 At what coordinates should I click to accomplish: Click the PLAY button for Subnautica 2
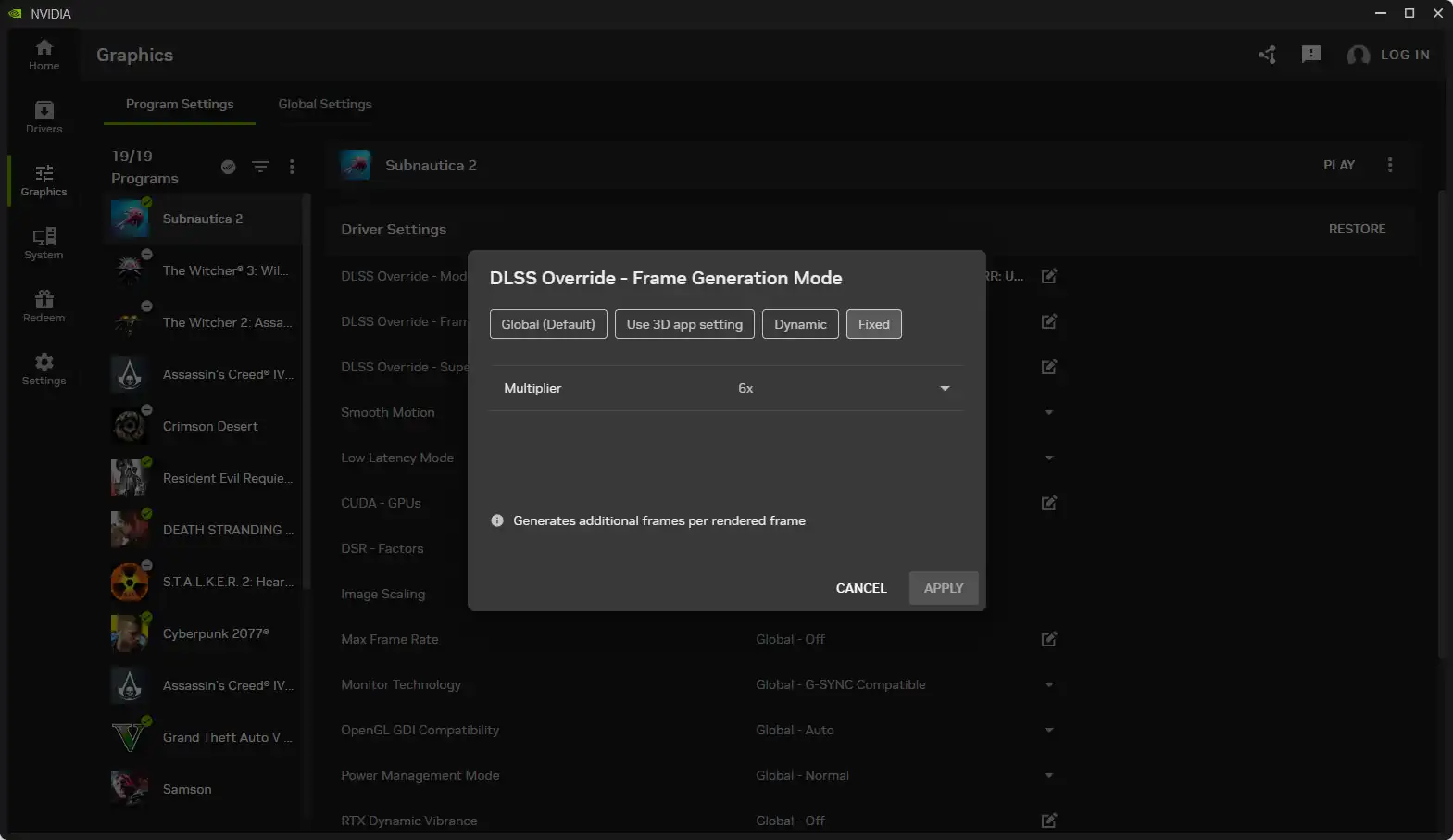click(x=1338, y=165)
